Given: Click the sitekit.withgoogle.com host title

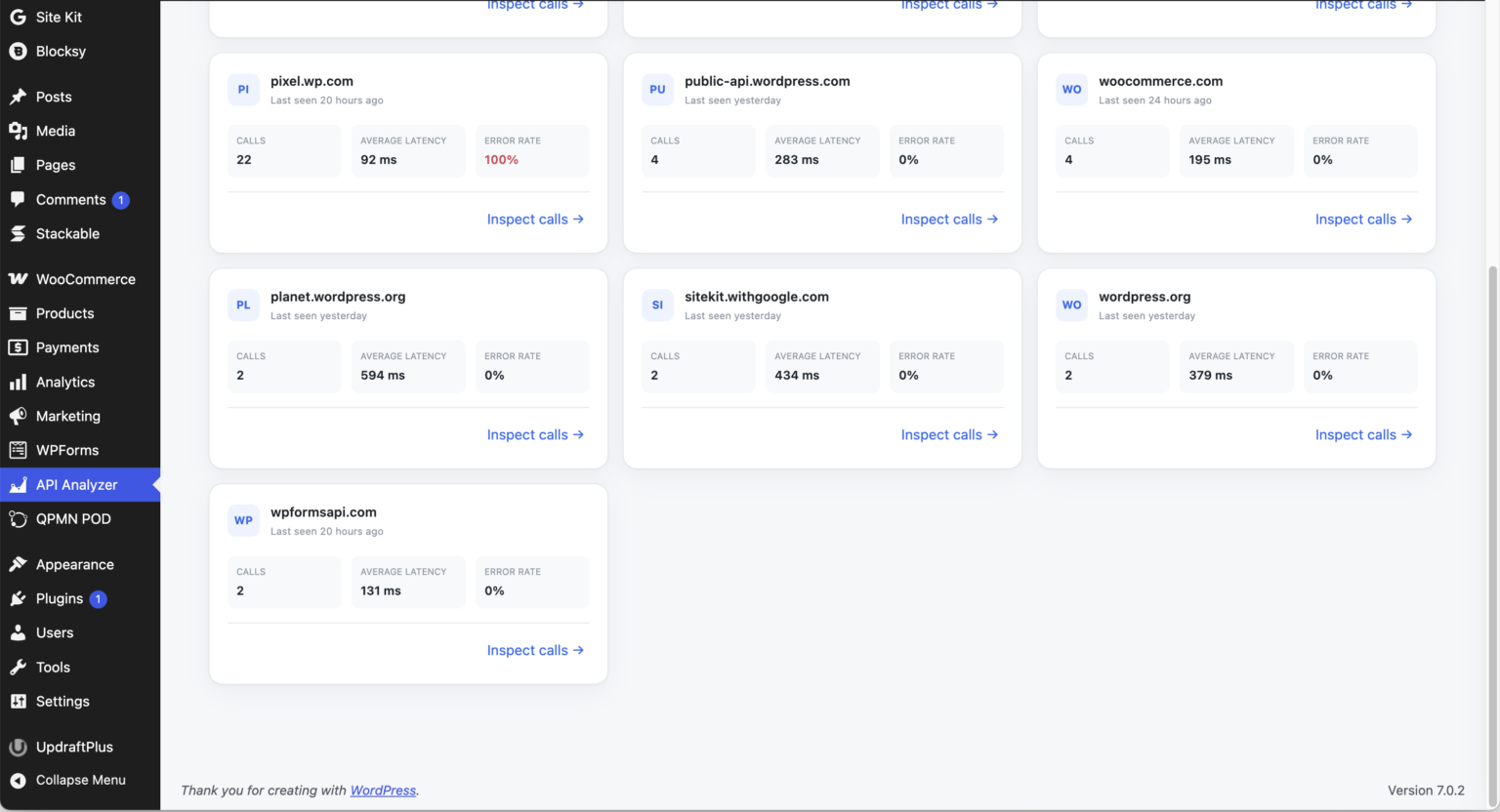Looking at the screenshot, I should click(x=757, y=297).
